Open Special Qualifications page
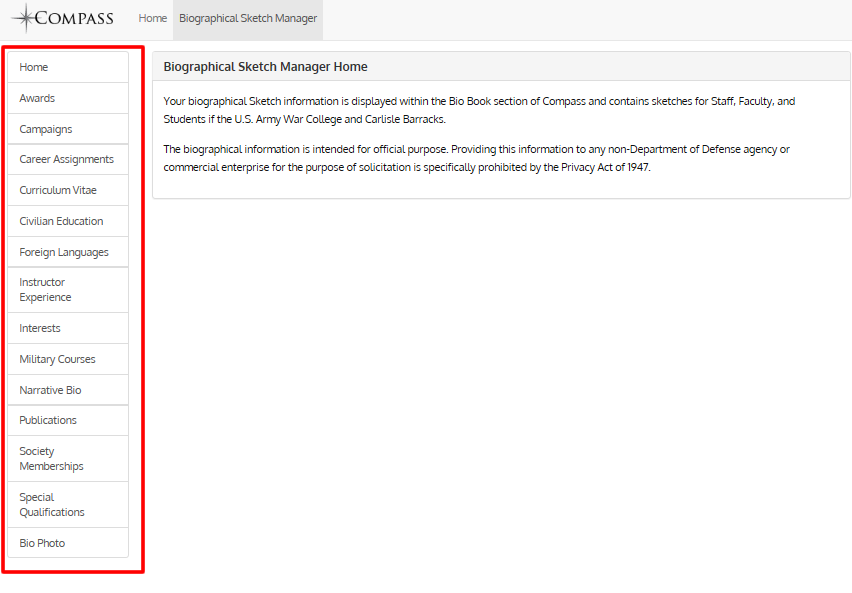Viewport: 852px width, 593px height. pyautogui.click(x=68, y=504)
